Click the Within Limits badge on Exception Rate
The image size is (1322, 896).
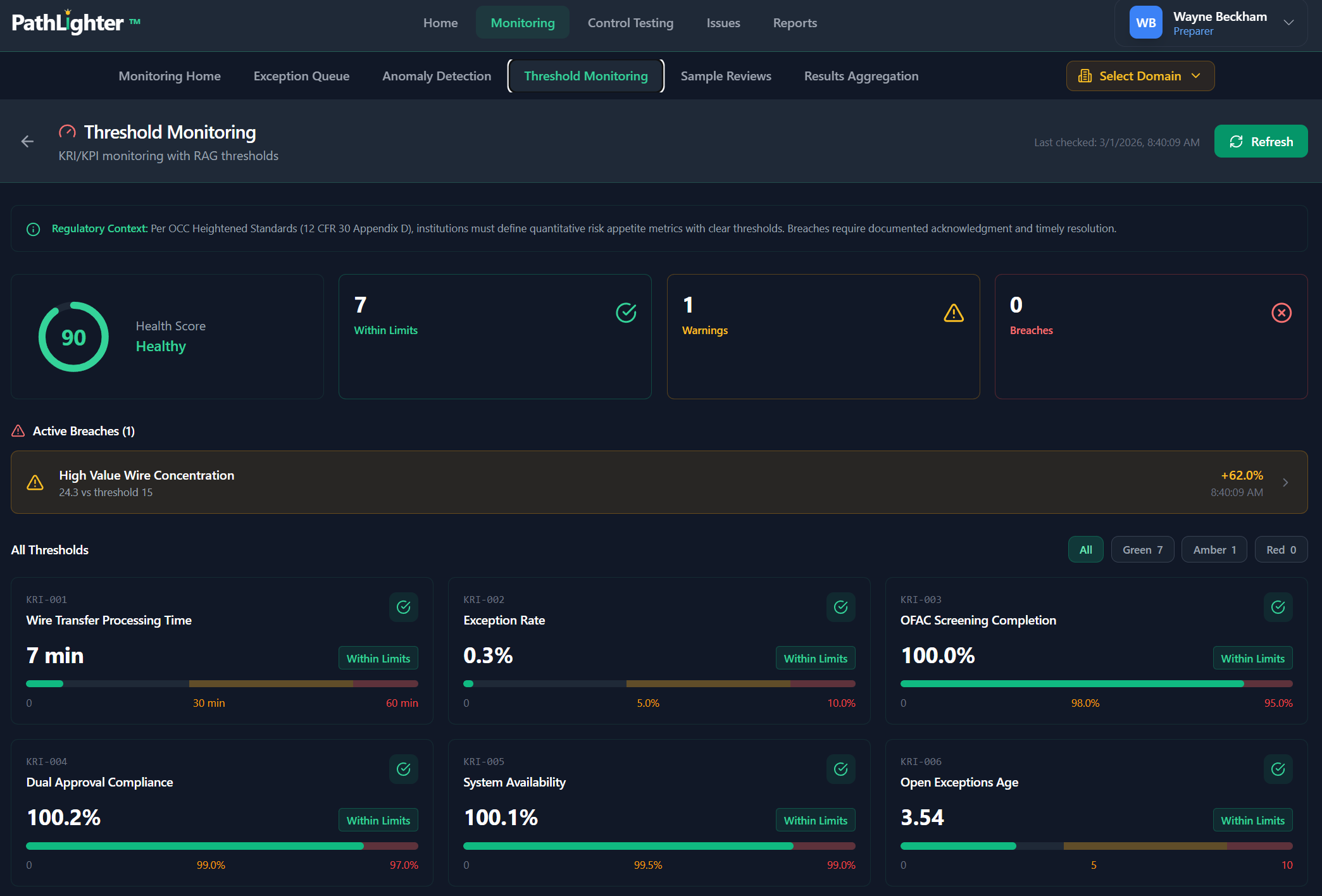[x=815, y=658]
